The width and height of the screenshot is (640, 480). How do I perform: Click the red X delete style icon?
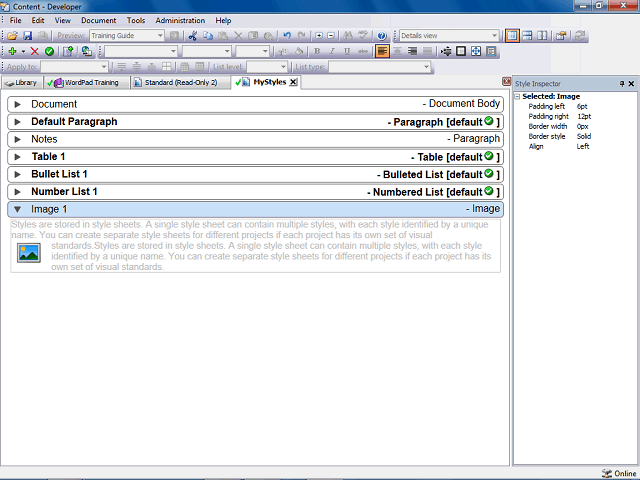(x=35, y=51)
